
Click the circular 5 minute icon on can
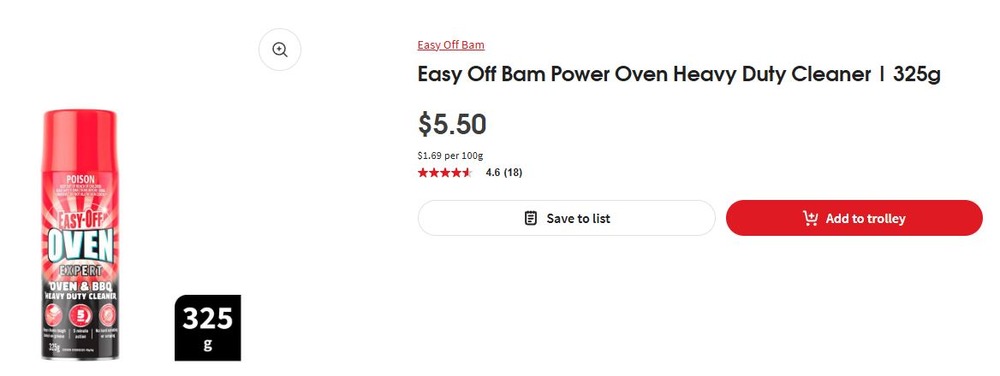tap(80, 314)
